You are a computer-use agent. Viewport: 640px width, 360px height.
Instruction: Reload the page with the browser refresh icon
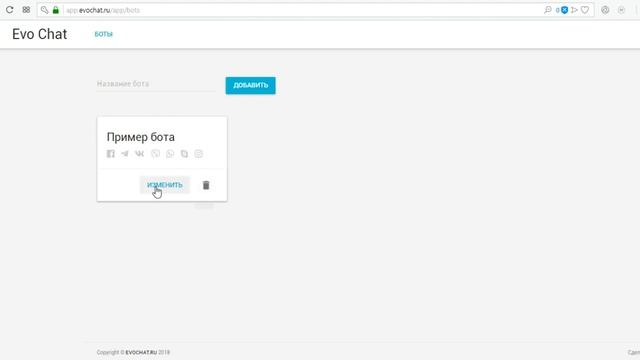9,10
